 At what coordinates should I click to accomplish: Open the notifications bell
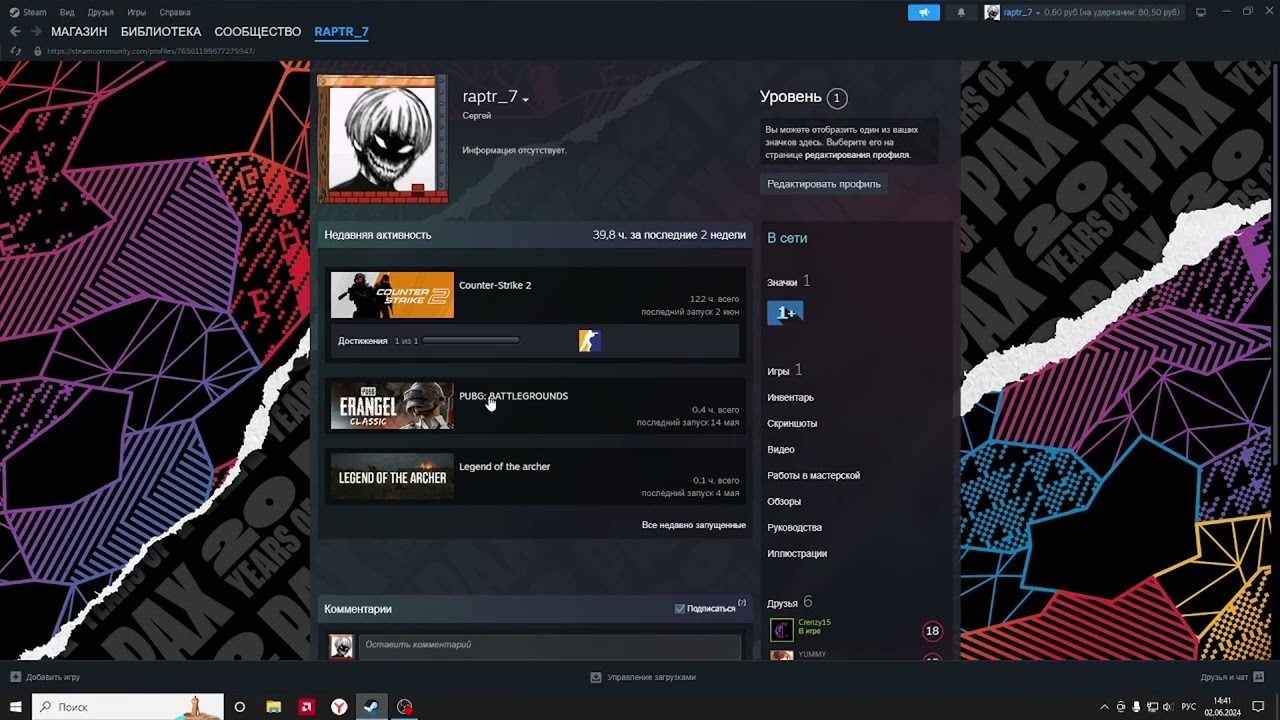tap(961, 12)
